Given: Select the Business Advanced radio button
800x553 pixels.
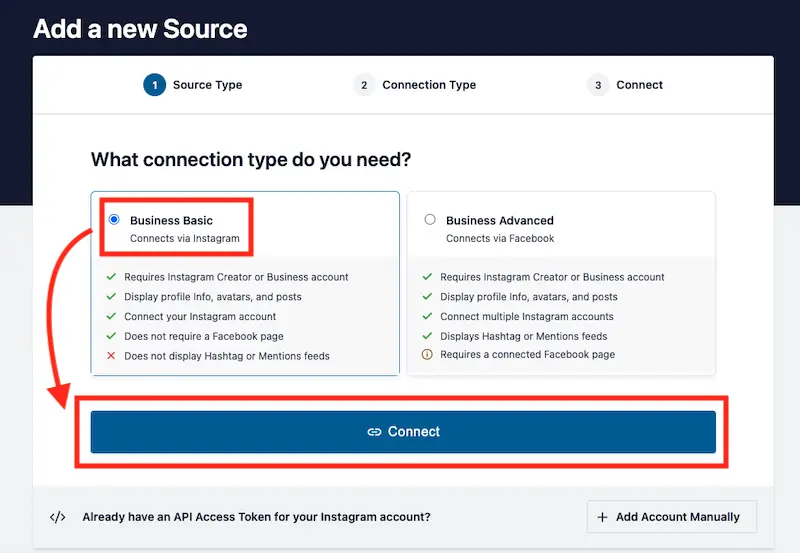Looking at the screenshot, I should pyautogui.click(x=430, y=219).
